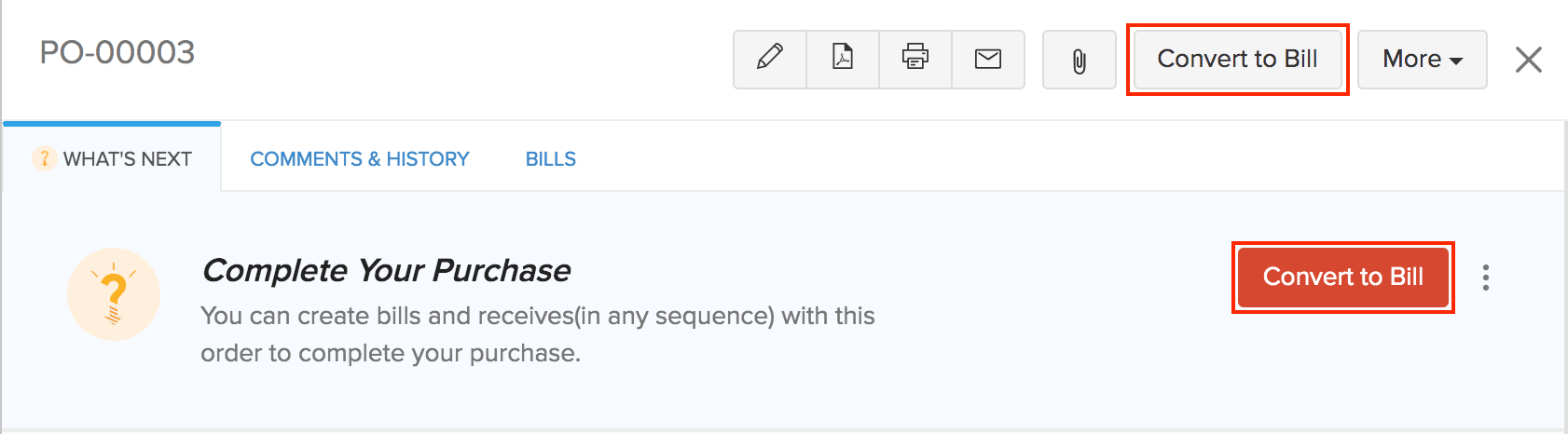Expand the More dropdown menu
The height and width of the screenshot is (434, 1568).
[x=1411, y=59]
